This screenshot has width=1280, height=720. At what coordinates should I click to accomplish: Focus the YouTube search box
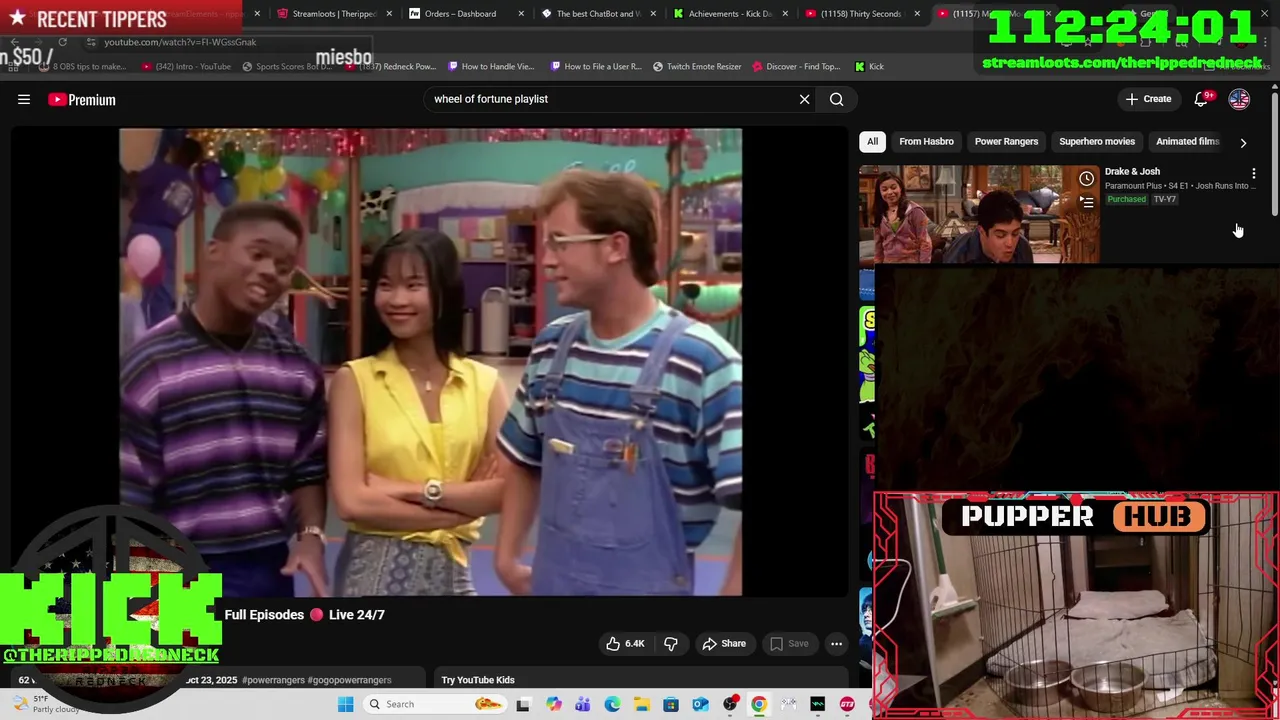pyautogui.click(x=610, y=99)
